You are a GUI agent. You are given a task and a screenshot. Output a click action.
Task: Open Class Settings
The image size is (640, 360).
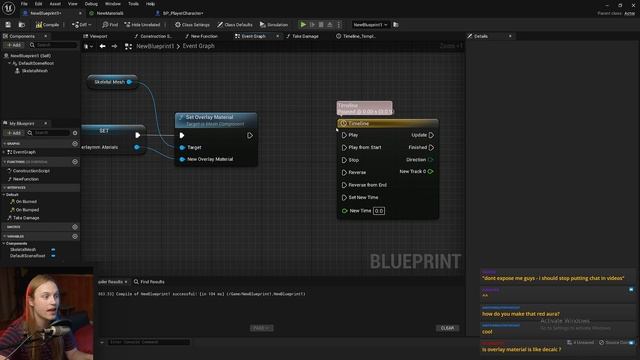pos(192,25)
